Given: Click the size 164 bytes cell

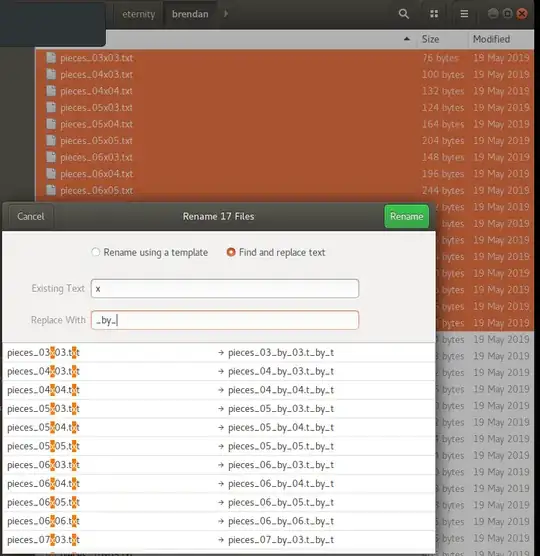Looking at the screenshot, I should (443, 124).
